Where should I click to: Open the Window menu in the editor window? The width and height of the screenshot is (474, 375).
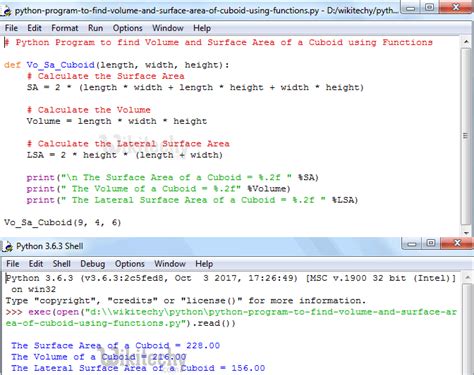tap(168, 28)
